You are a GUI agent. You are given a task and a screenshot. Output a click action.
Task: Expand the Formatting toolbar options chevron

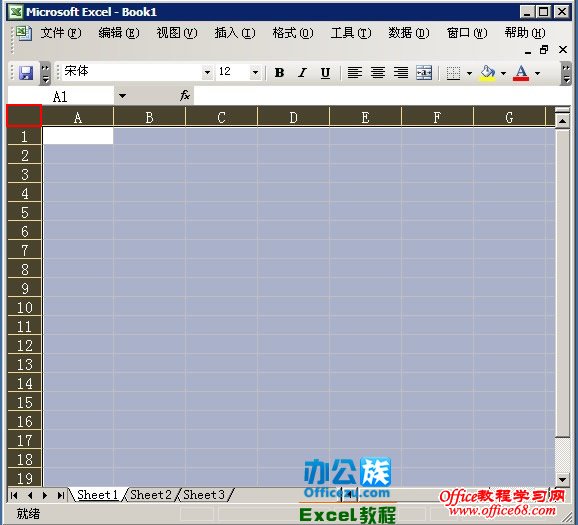coord(566,73)
